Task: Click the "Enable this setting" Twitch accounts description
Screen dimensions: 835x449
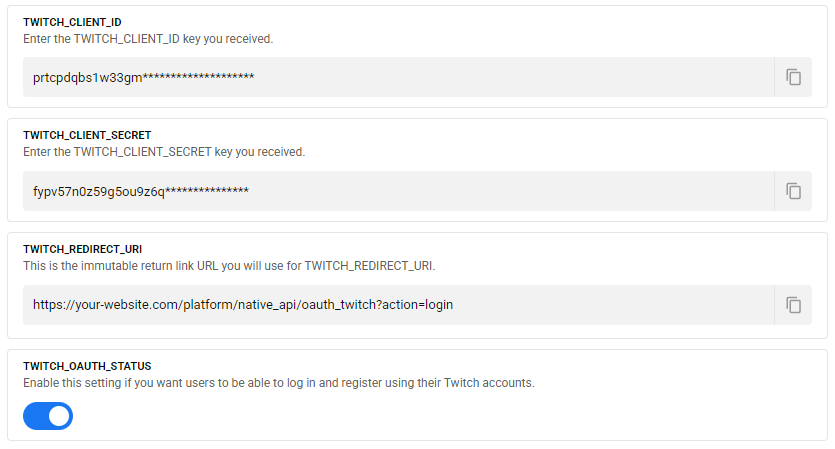Action: [278, 382]
